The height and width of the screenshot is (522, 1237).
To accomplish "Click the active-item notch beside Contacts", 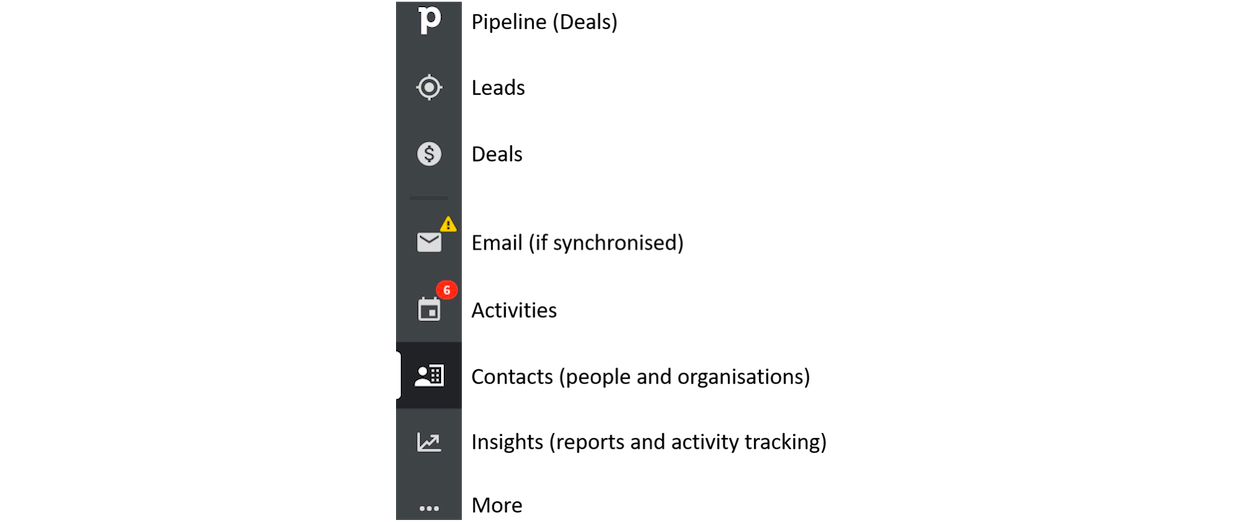I will click(x=399, y=376).
